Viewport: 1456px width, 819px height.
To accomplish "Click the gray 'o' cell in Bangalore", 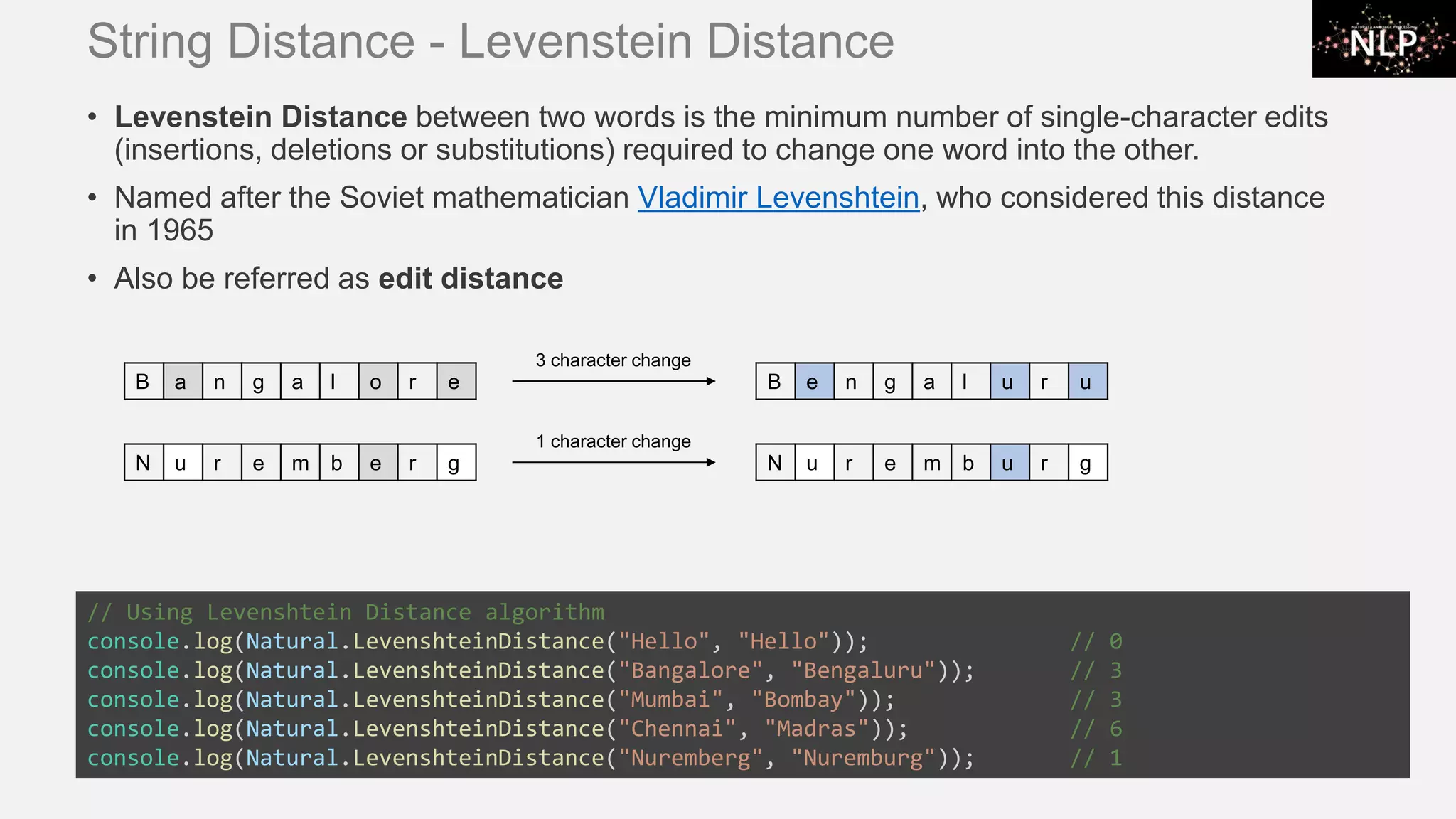I will (x=377, y=382).
